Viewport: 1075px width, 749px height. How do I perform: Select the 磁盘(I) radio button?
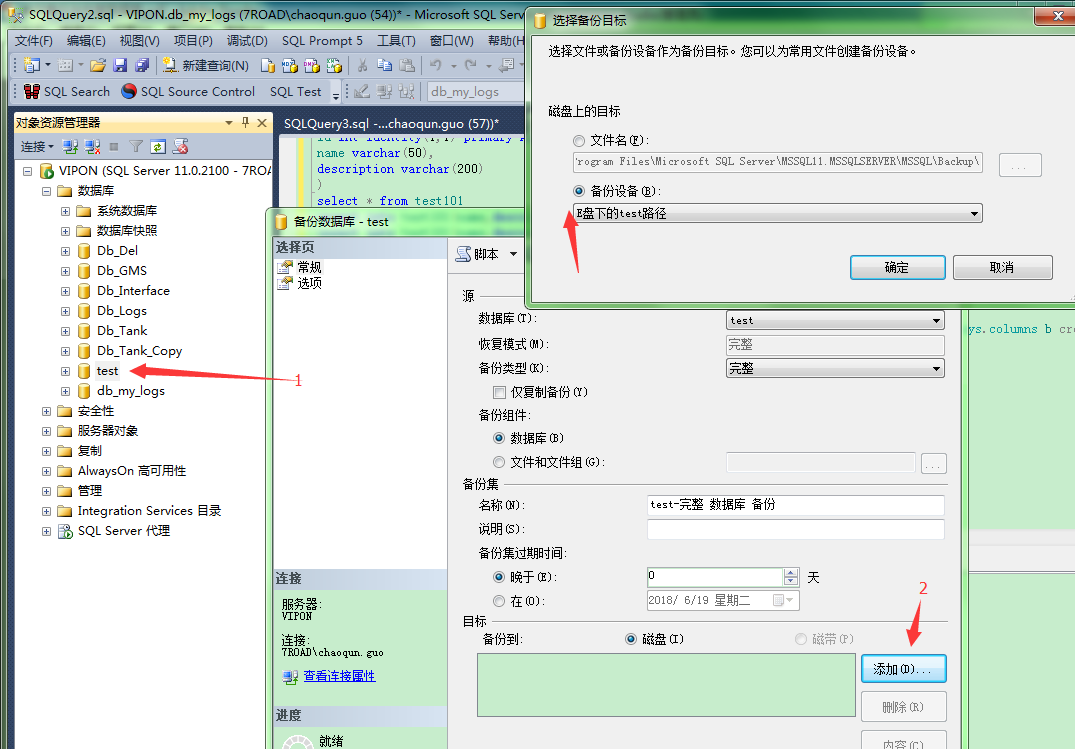click(631, 639)
